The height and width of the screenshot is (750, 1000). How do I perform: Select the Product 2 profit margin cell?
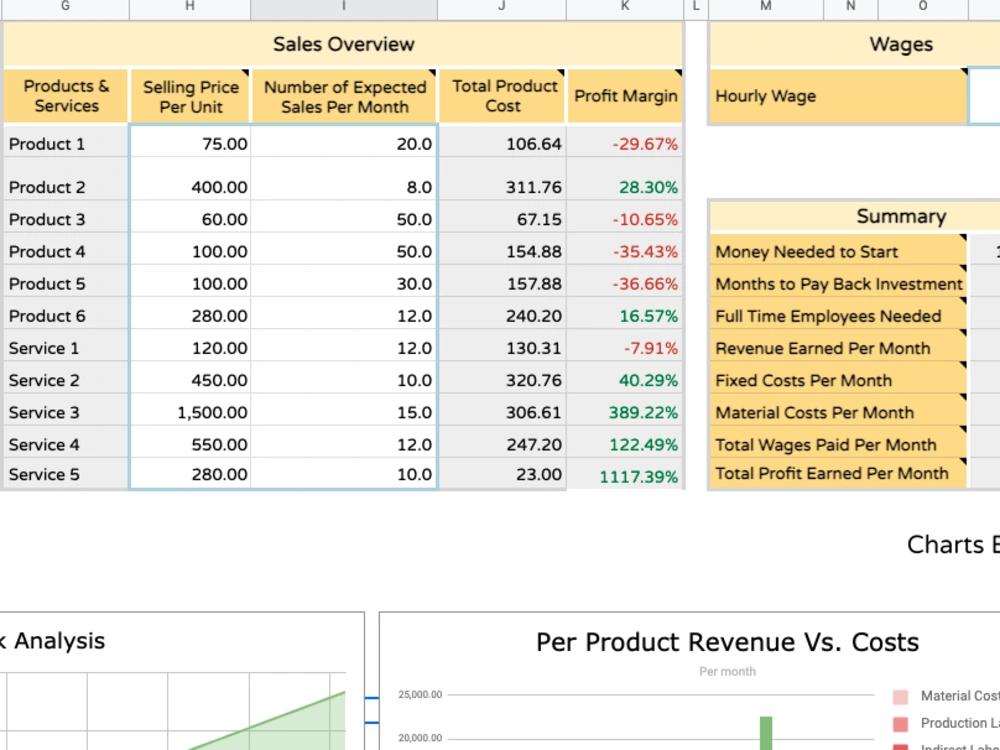click(624, 181)
